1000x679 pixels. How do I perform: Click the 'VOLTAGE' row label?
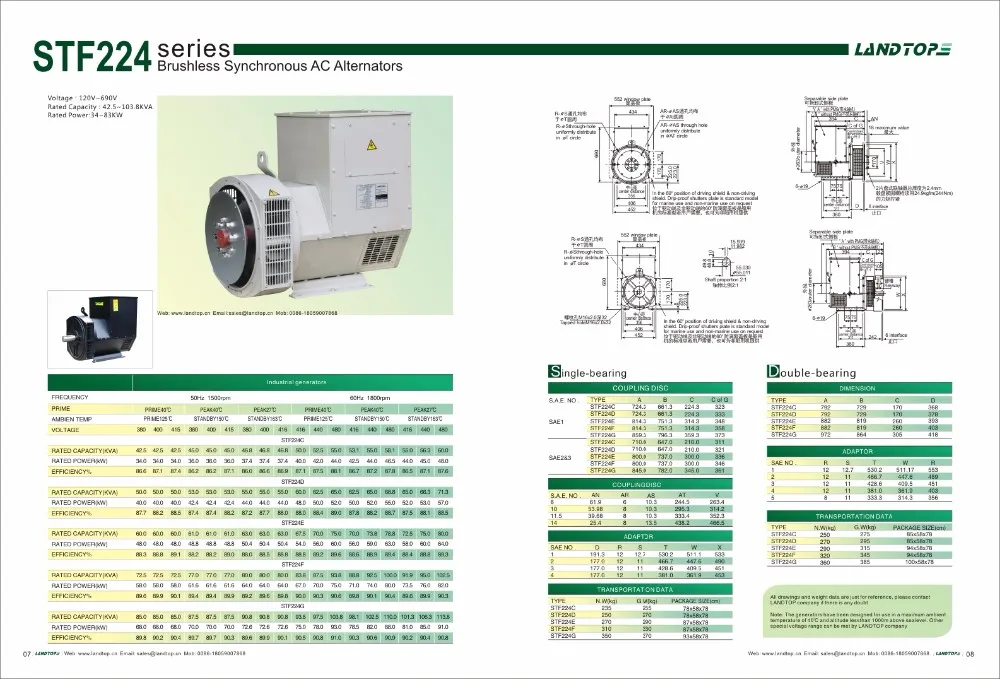click(x=65, y=430)
